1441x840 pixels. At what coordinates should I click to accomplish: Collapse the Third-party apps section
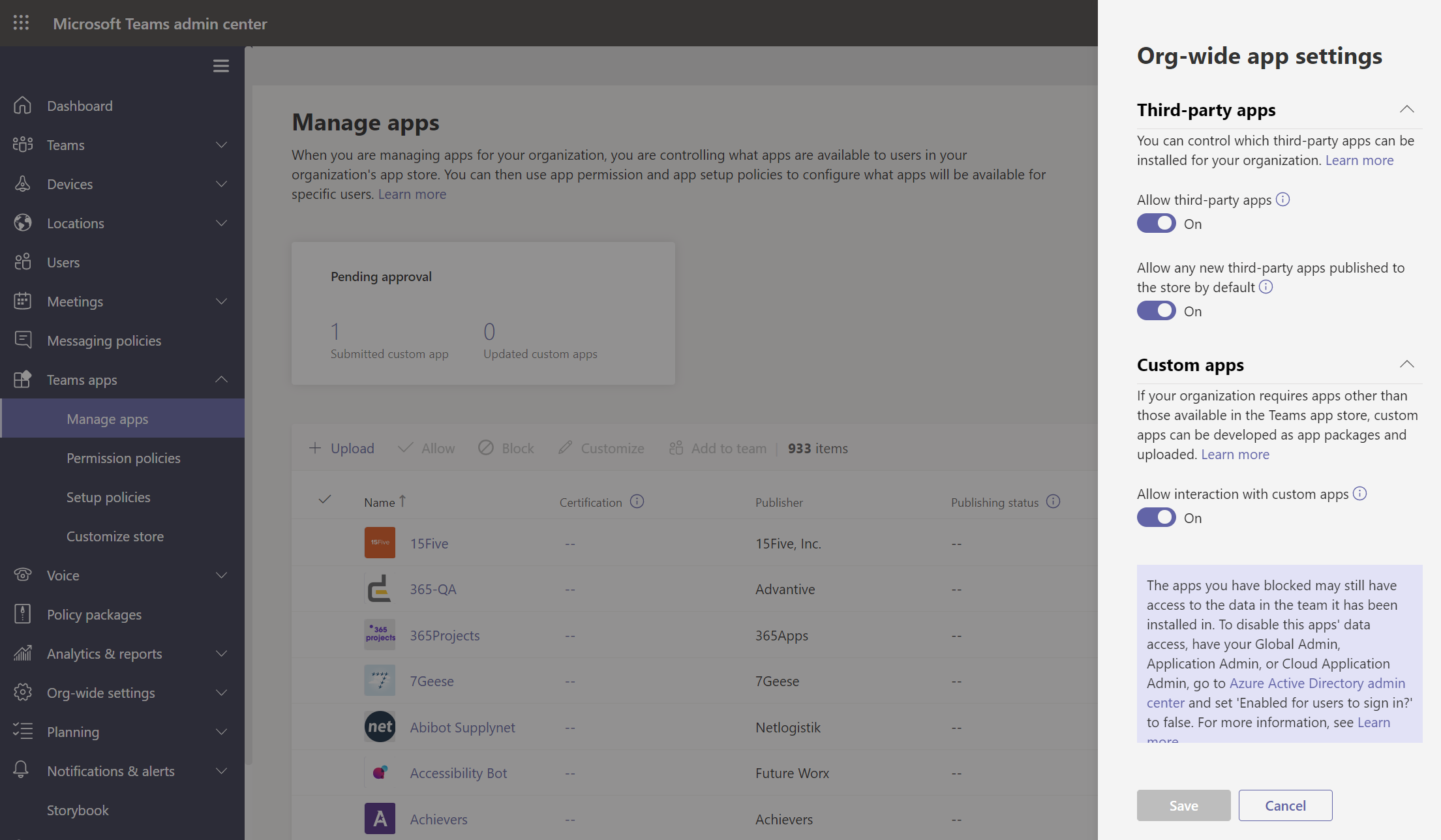click(1406, 110)
